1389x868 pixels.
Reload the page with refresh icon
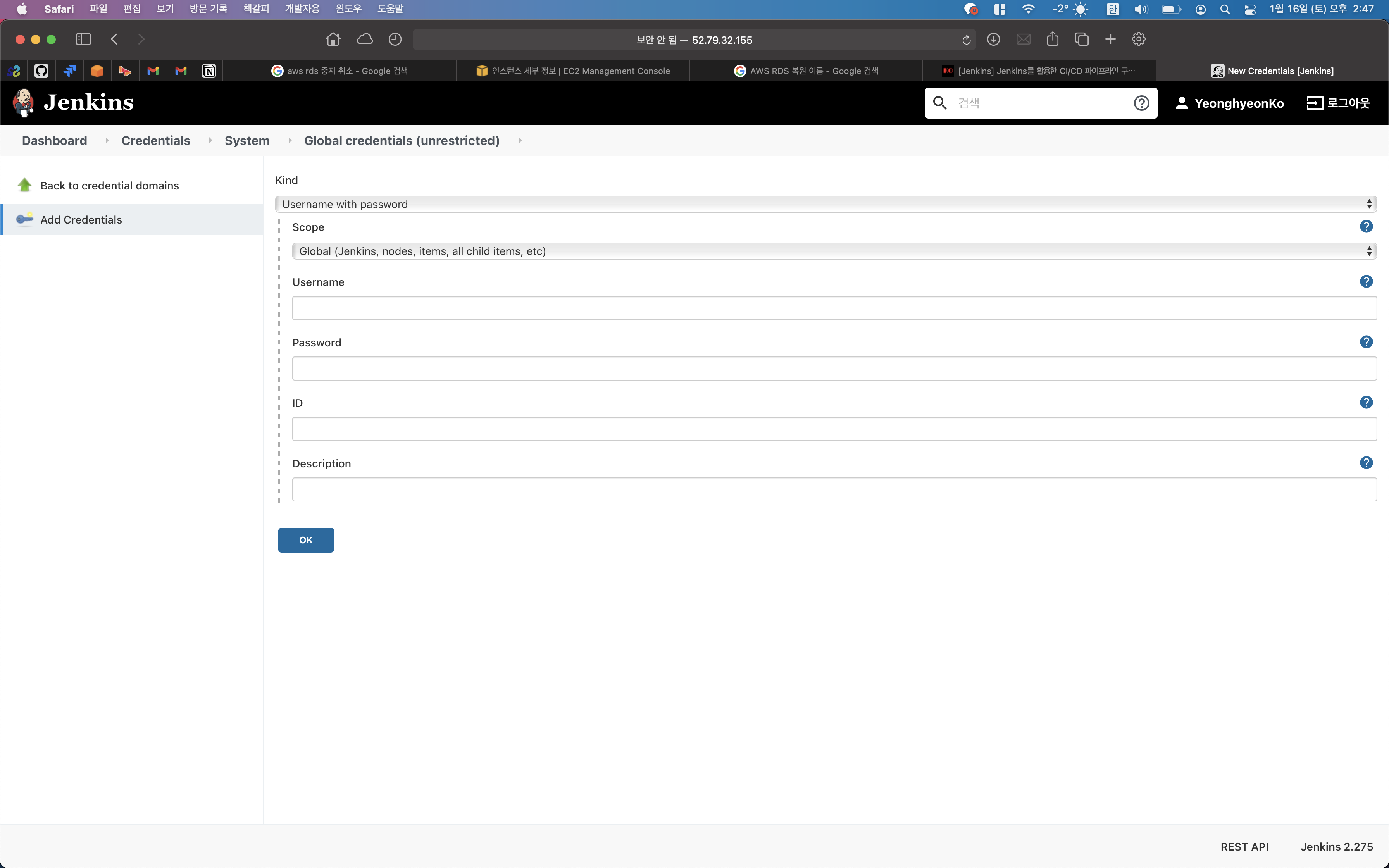pos(966,40)
